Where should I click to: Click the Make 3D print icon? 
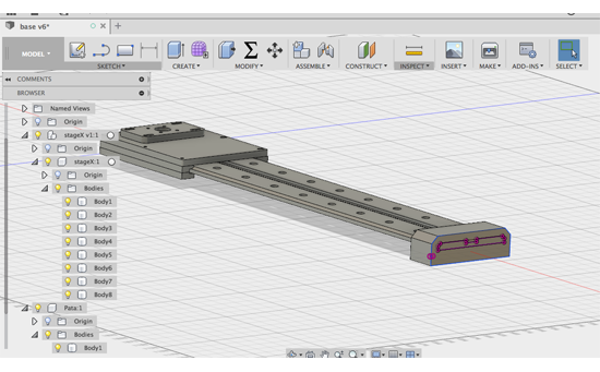click(x=489, y=50)
